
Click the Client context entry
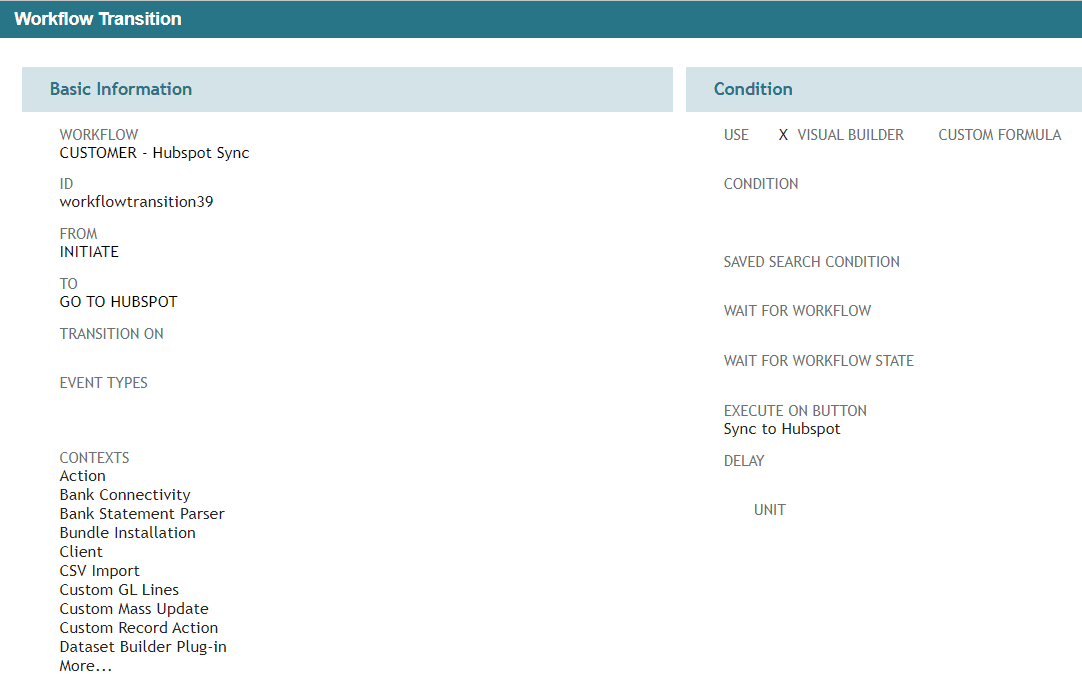[81, 552]
